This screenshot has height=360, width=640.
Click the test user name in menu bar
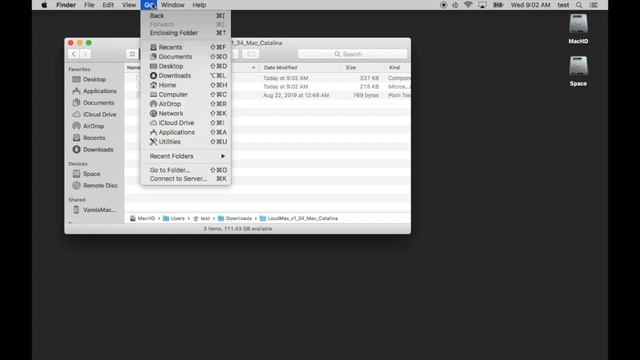pyautogui.click(x=563, y=5)
